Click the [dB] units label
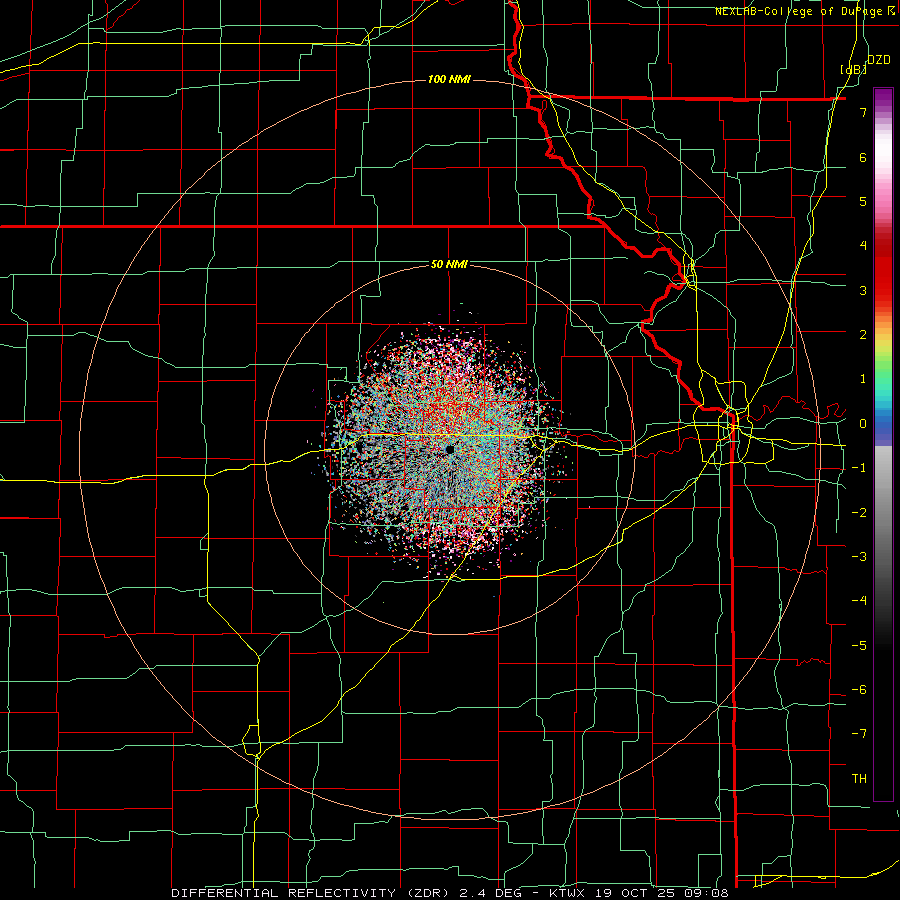Viewport: 900px width, 900px height. 854,69
